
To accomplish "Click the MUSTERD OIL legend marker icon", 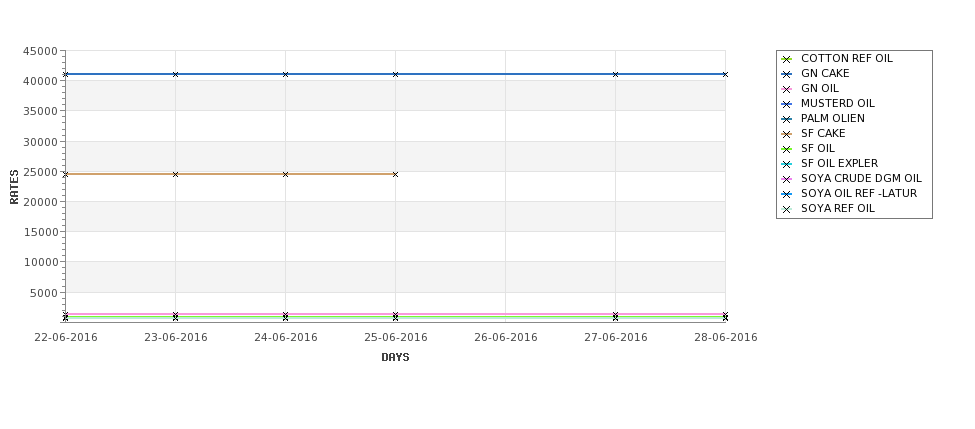I will pyautogui.click(x=787, y=104).
